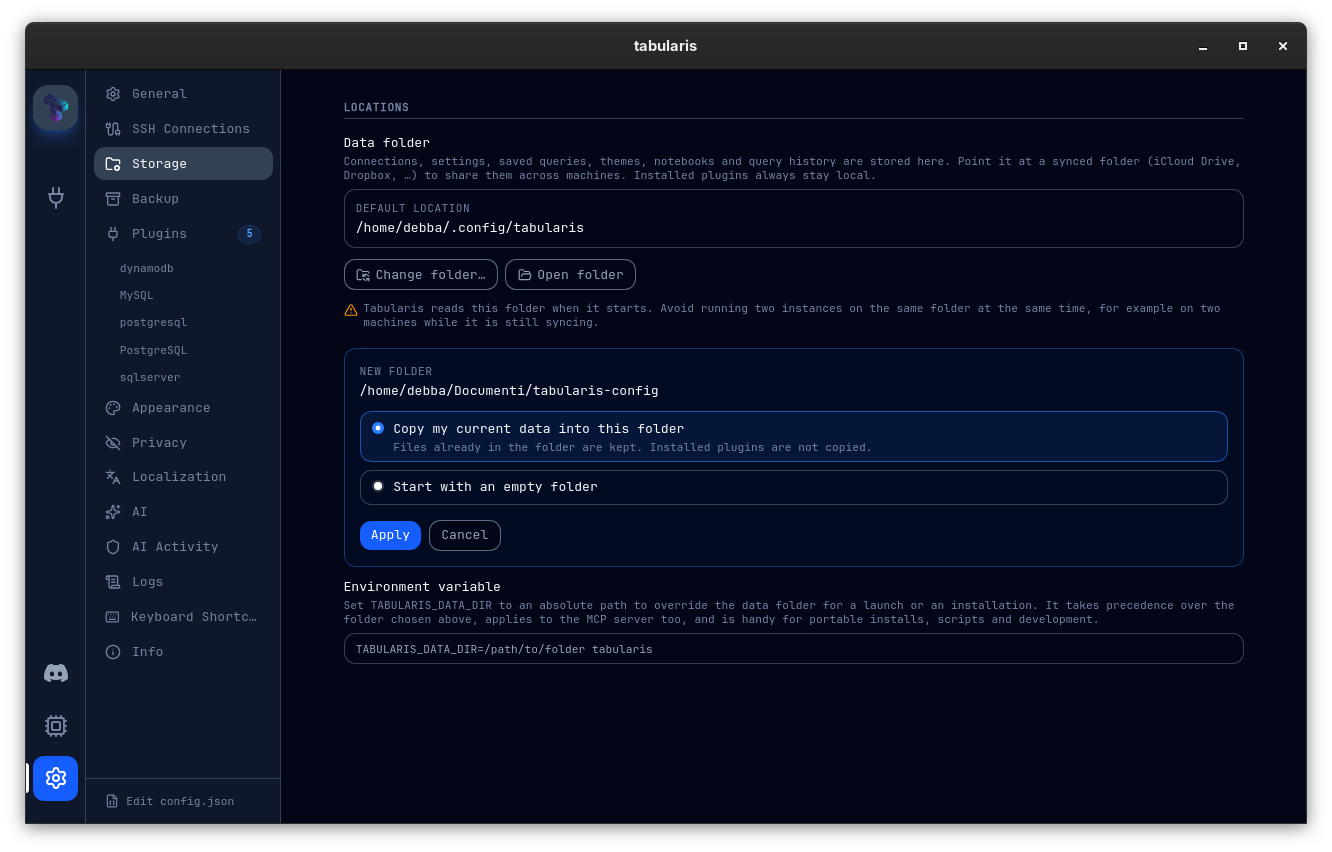Click the Open folder button
This screenshot has height=852, width=1332.
click(570, 275)
